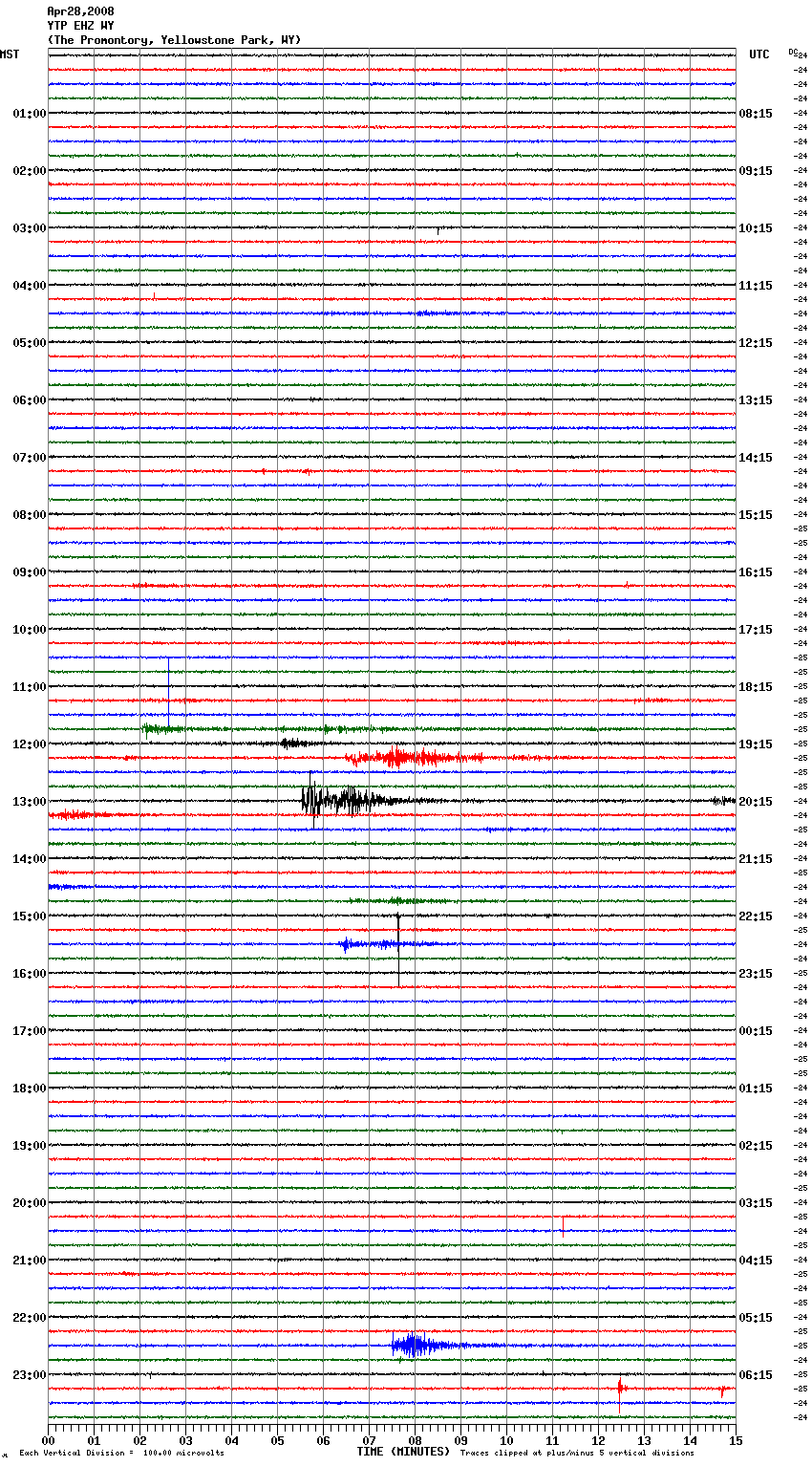Select the 16:15 UTC time label
This screenshot has height=1466, width=812.
coord(756,572)
